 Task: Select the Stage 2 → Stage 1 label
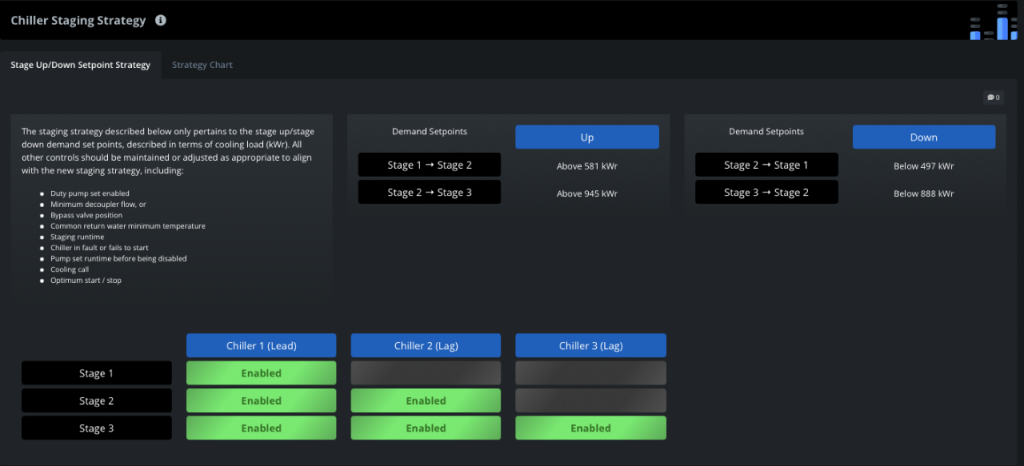point(766,165)
